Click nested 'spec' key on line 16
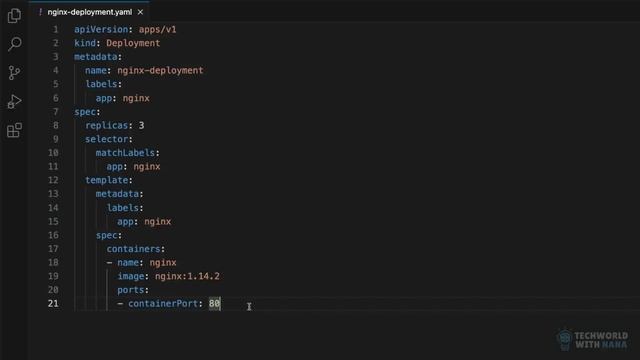Viewport: 640px width, 360px height. pos(106,235)
